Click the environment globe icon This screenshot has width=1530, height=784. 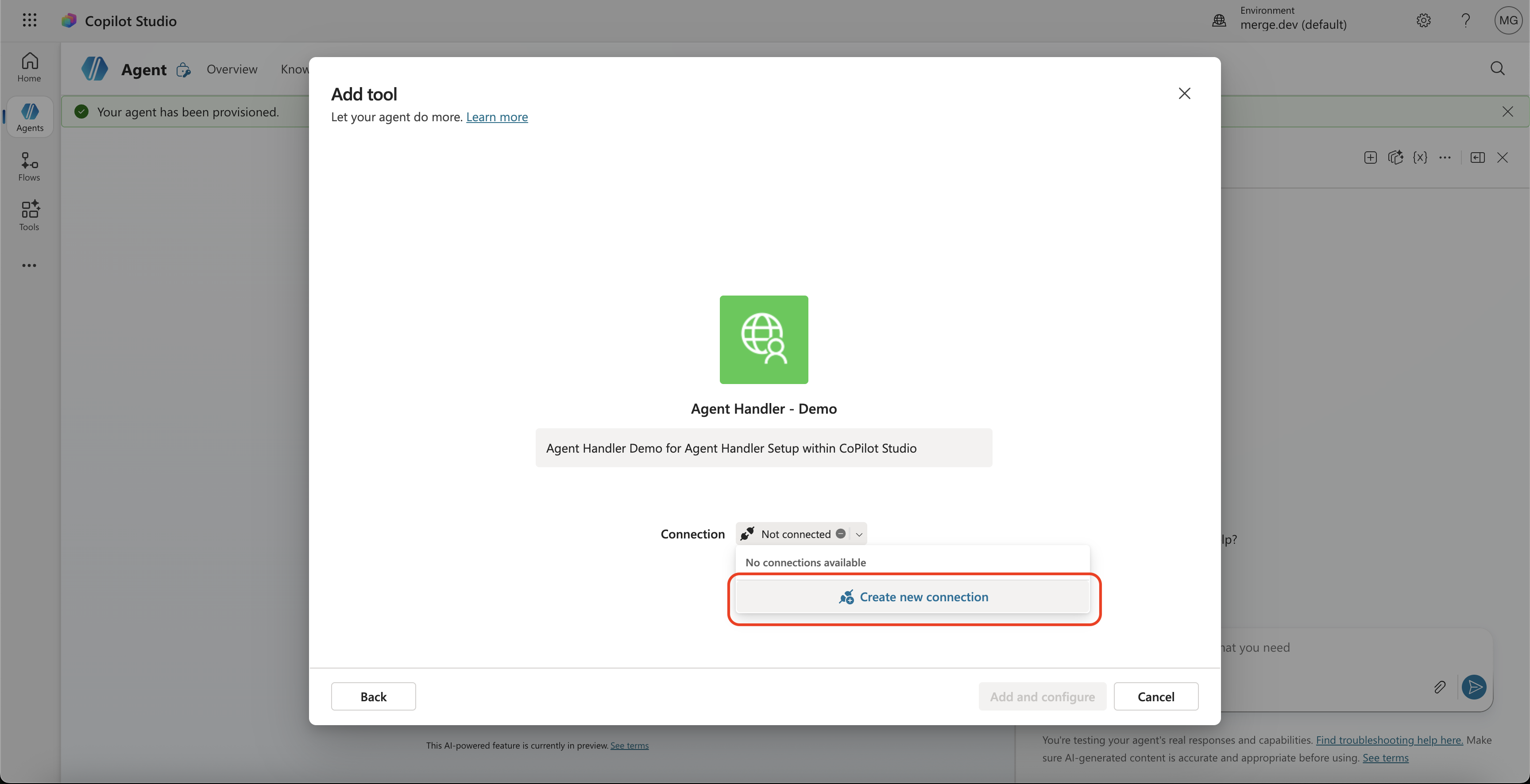(1219, 21)
